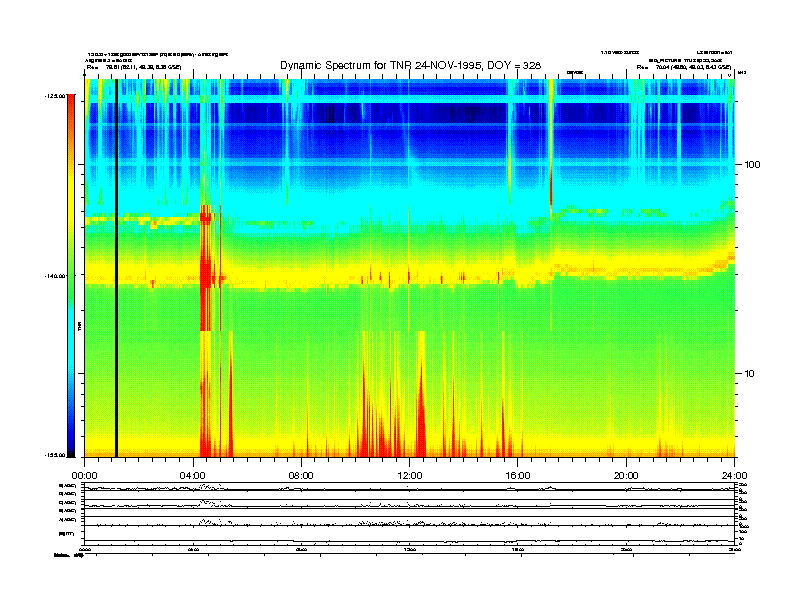Click the '-140.00' color scale label
Viewport: 792px width, 612px height.
55,276
